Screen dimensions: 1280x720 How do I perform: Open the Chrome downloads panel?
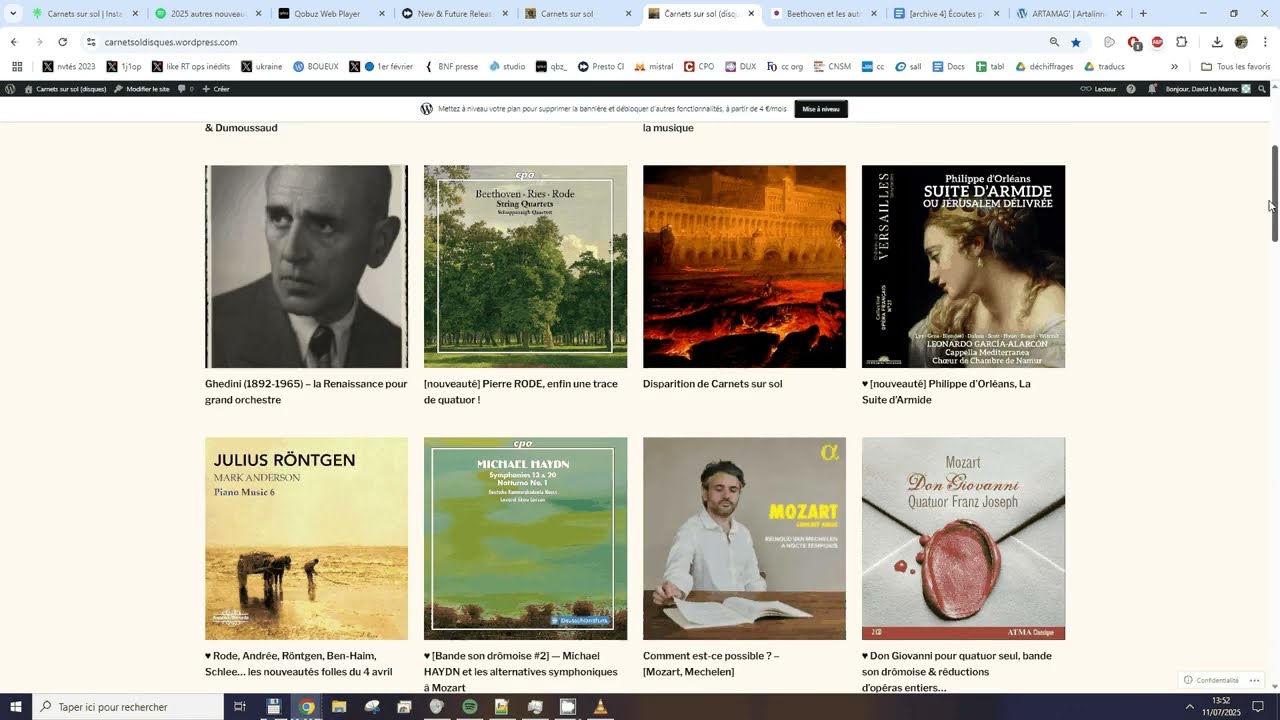pyautogui.click(x=1217, y=42)
